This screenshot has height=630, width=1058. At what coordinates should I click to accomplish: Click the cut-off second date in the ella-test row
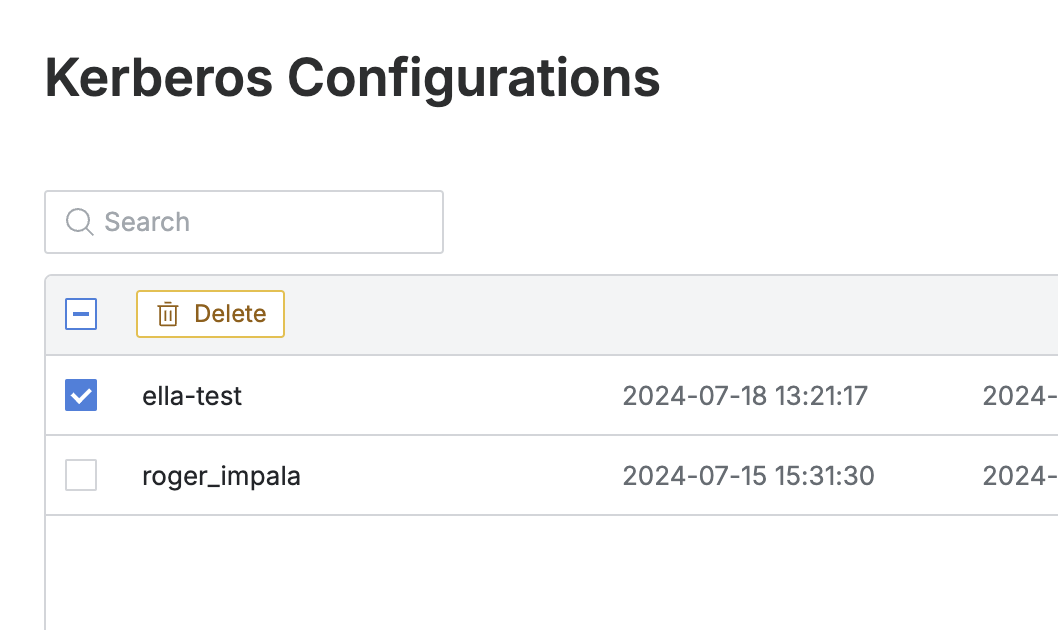tap(1020, 396)
